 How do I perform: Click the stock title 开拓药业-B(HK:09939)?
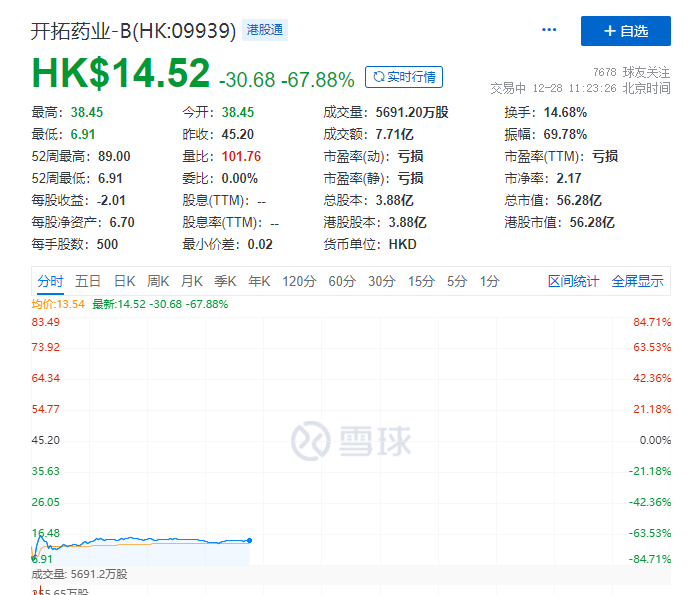coord(134,31)
